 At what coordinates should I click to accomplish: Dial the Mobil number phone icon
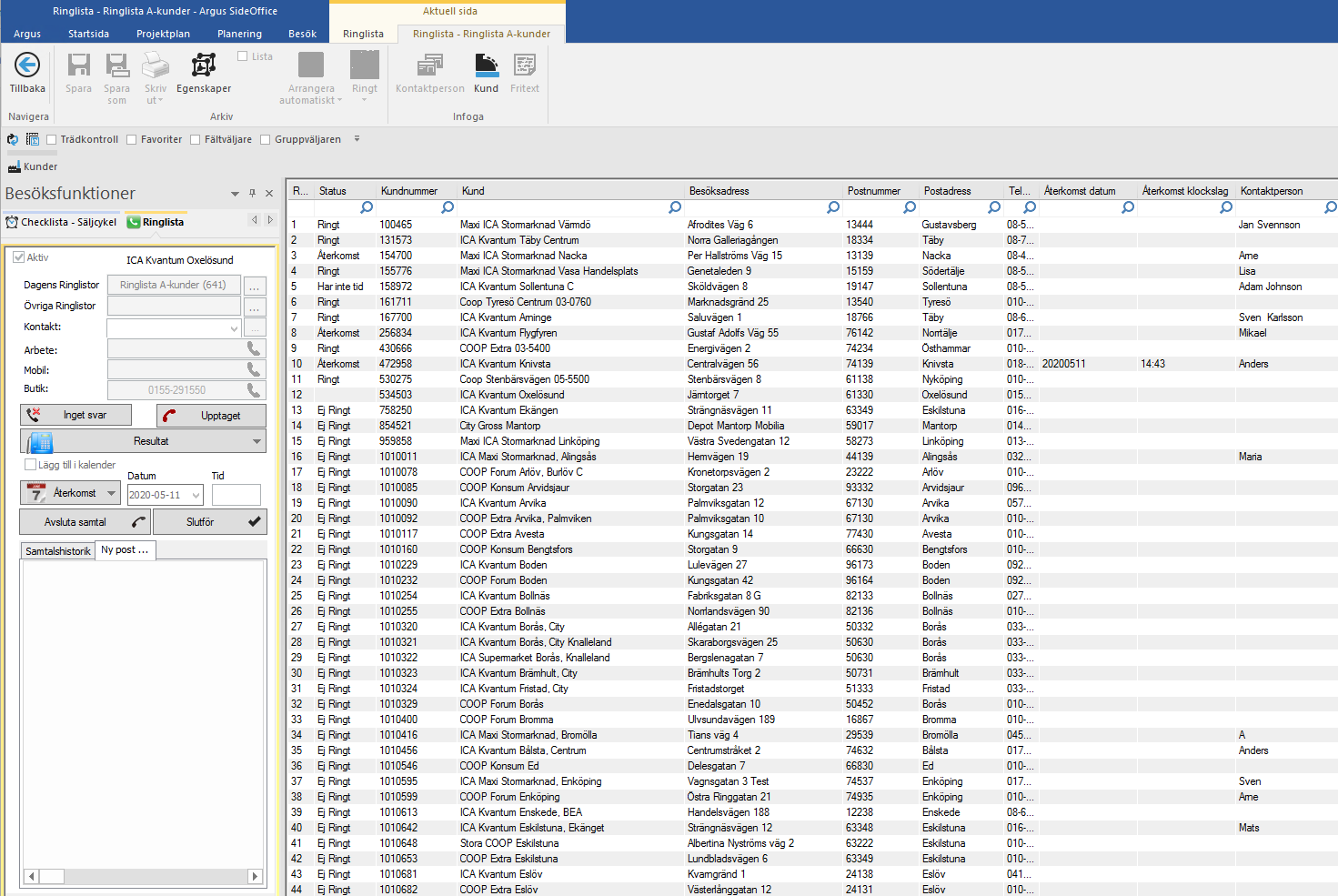(254, 369)
